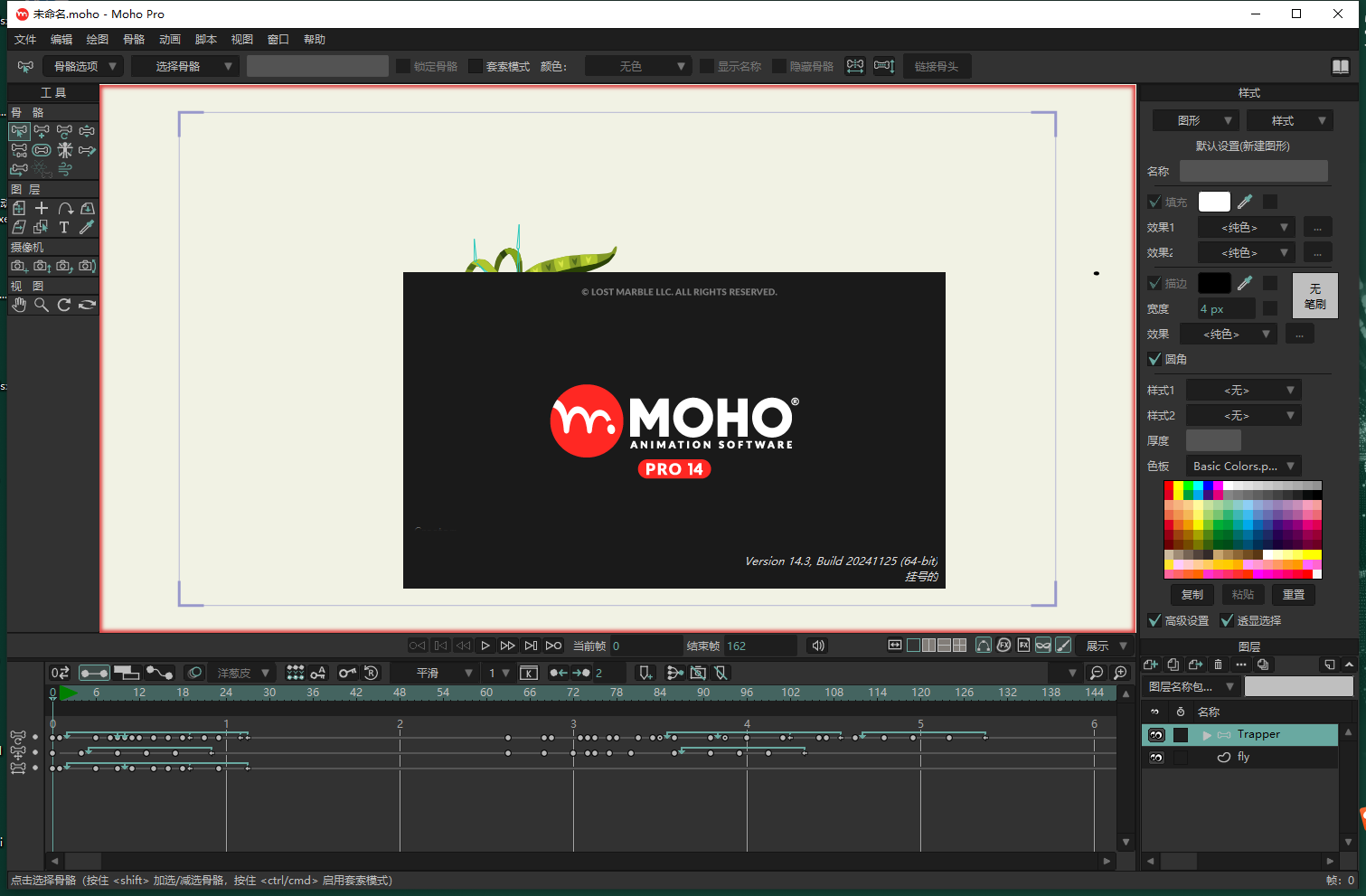The height and width of the screenshot is (896, 1366).
Task: Select the Pan Workspace hand tool
Action: point(19,305)
